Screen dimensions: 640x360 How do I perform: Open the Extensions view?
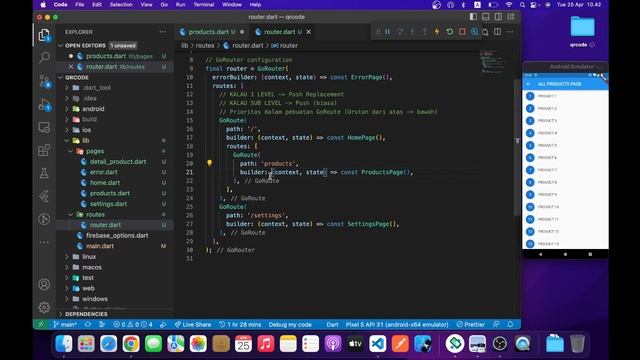click(44, 150)
